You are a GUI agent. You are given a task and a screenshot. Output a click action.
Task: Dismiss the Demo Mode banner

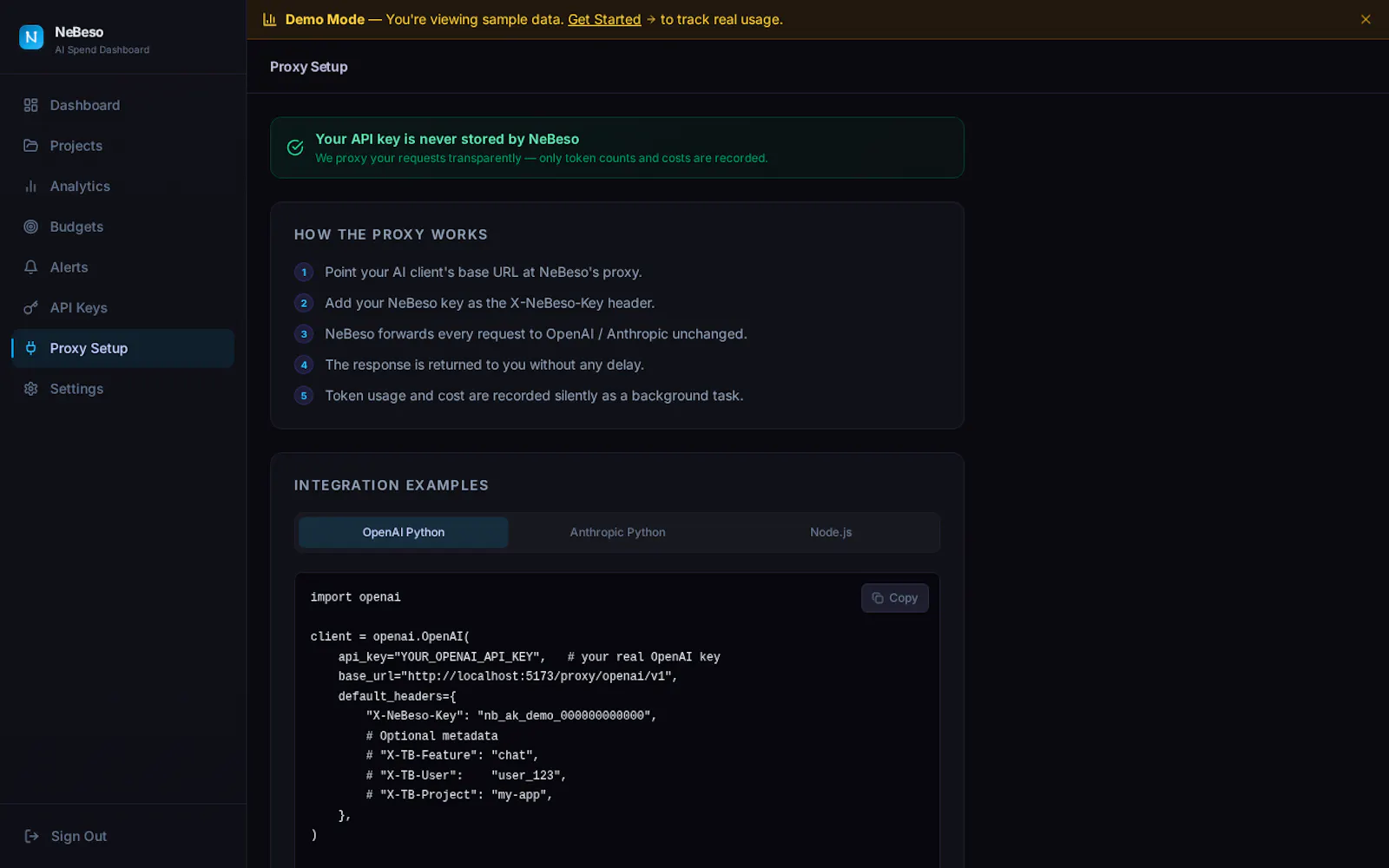(1366, 19)
